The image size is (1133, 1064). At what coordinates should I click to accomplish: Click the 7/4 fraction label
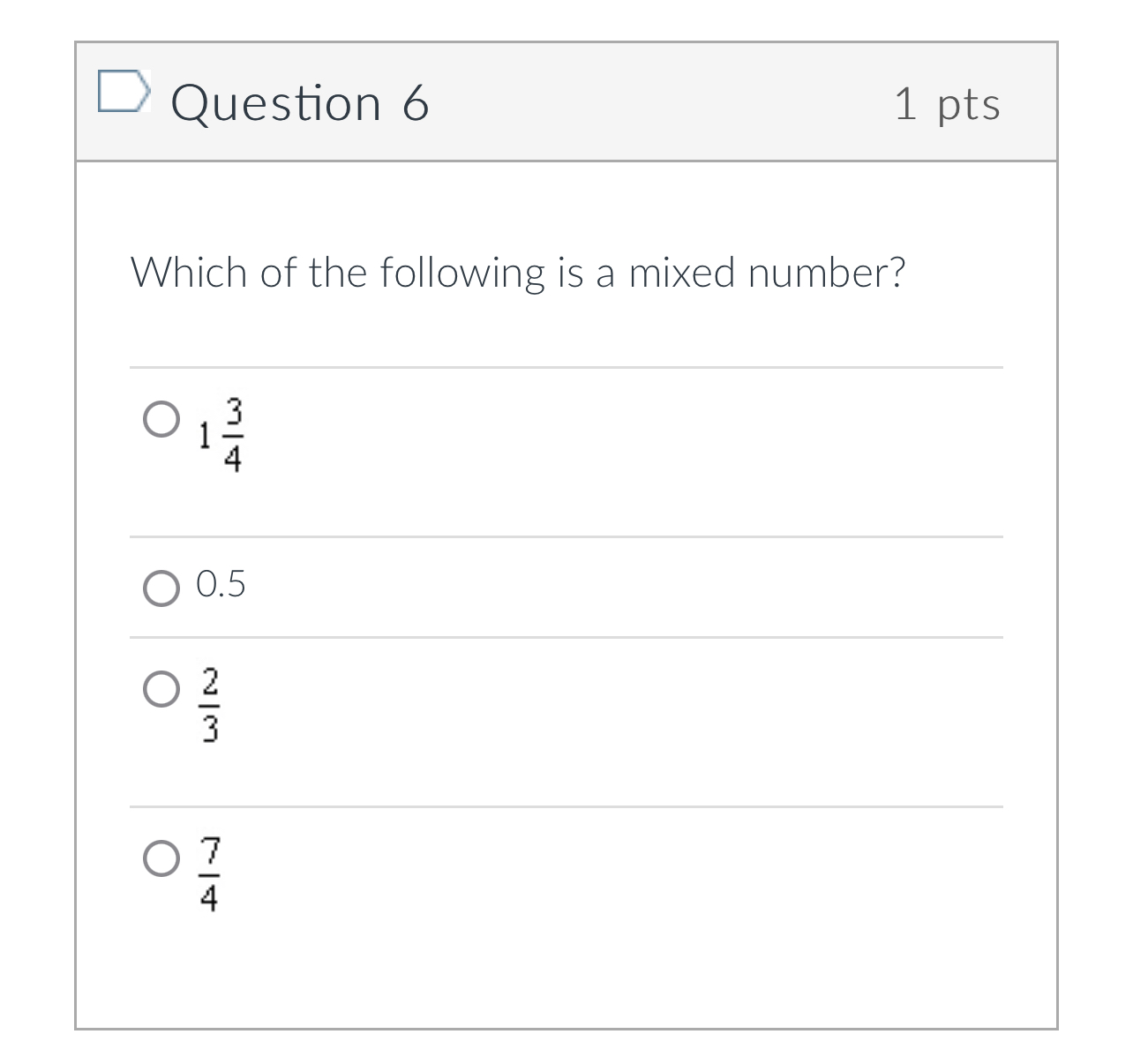(x=209, y=875)
